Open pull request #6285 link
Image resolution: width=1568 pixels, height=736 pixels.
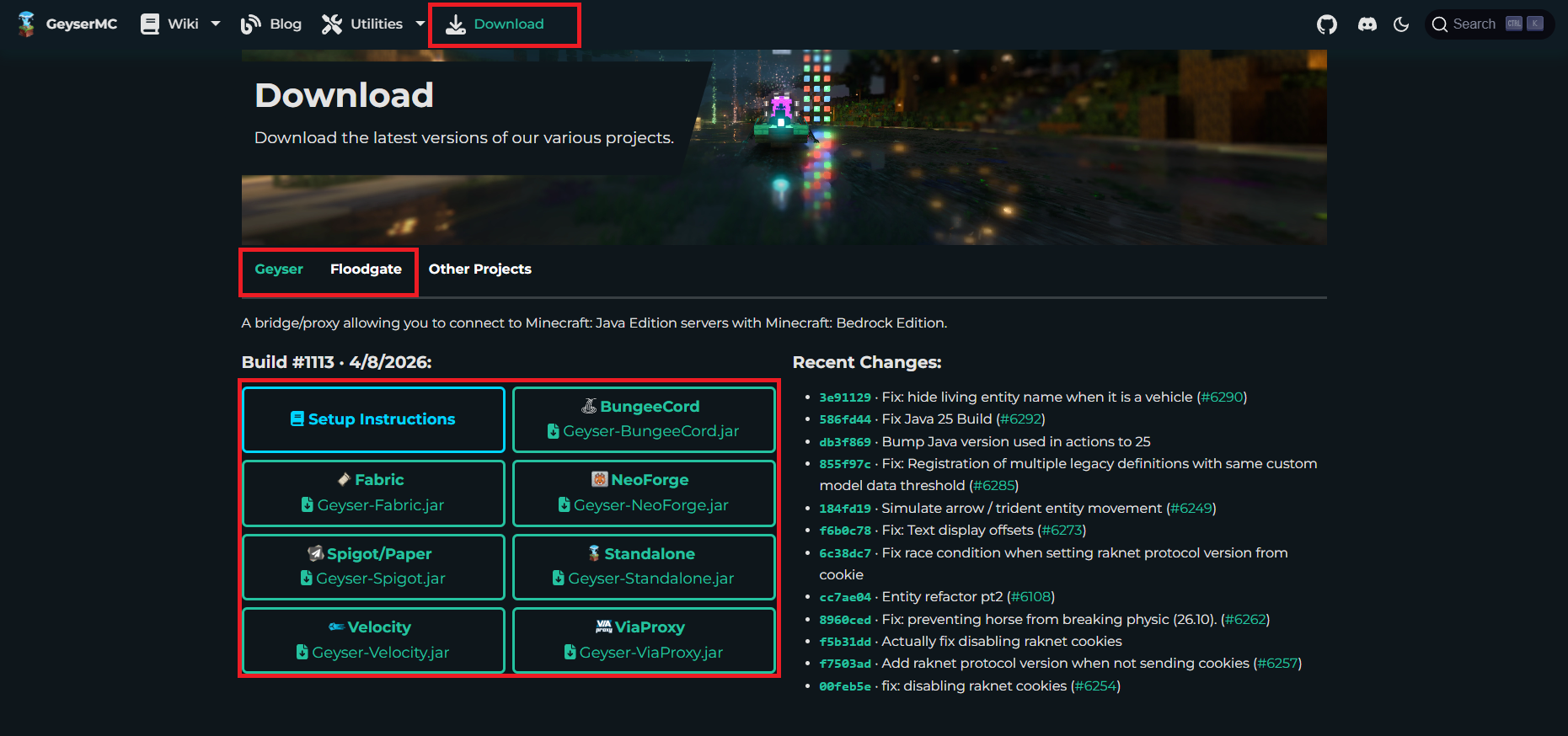pyautogui.click(x=994, y=485)
